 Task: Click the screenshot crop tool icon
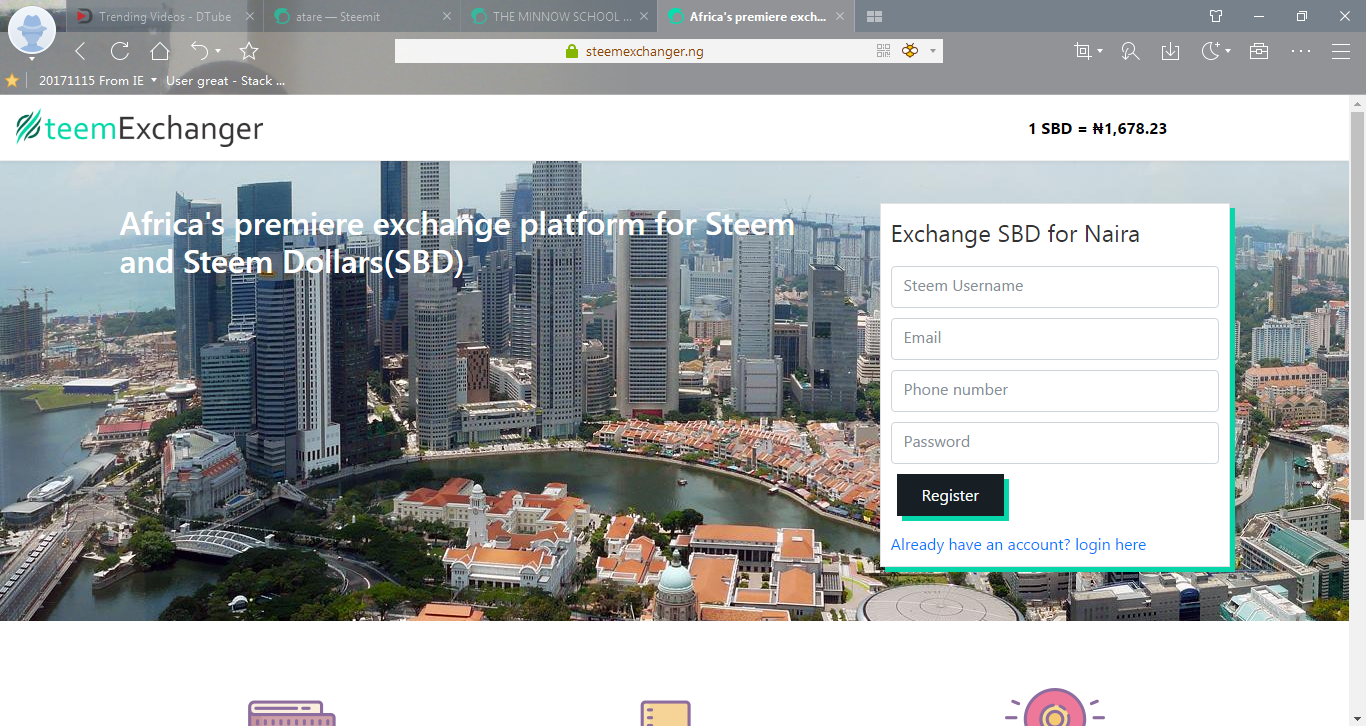coord(1082,51)
